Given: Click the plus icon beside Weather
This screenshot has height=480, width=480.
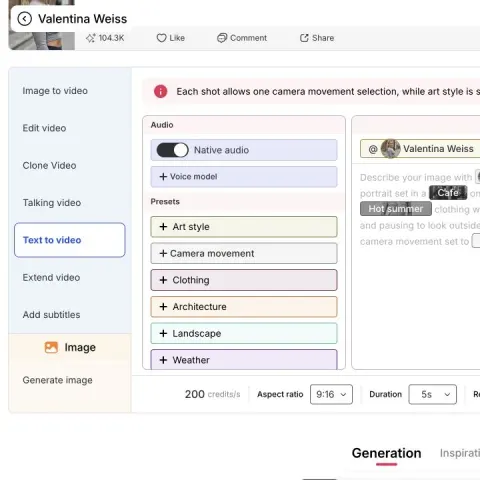Looking at the screenshot, I should [163, 360].
